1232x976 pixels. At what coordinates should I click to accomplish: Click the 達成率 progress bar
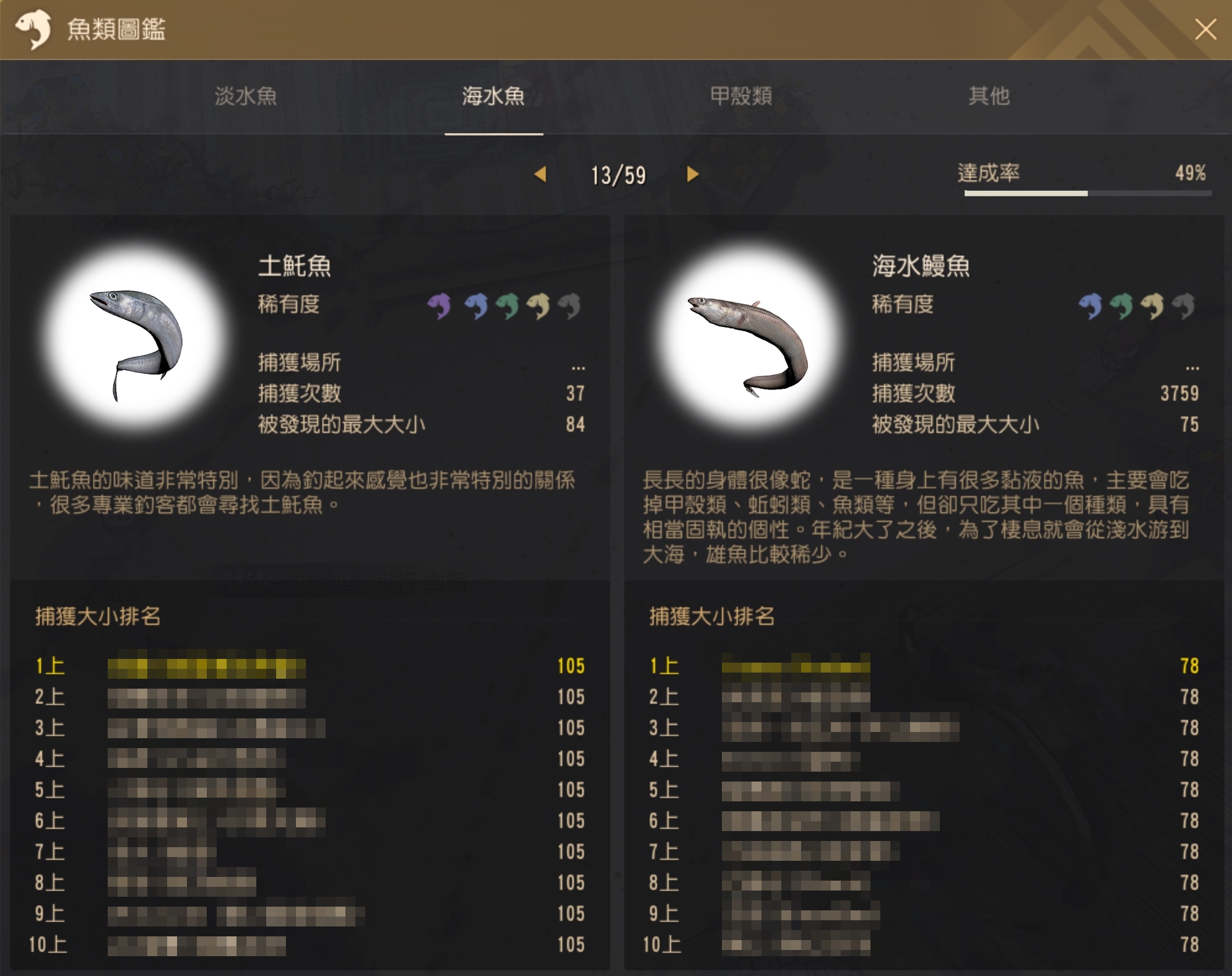(x=1088, y=194)
